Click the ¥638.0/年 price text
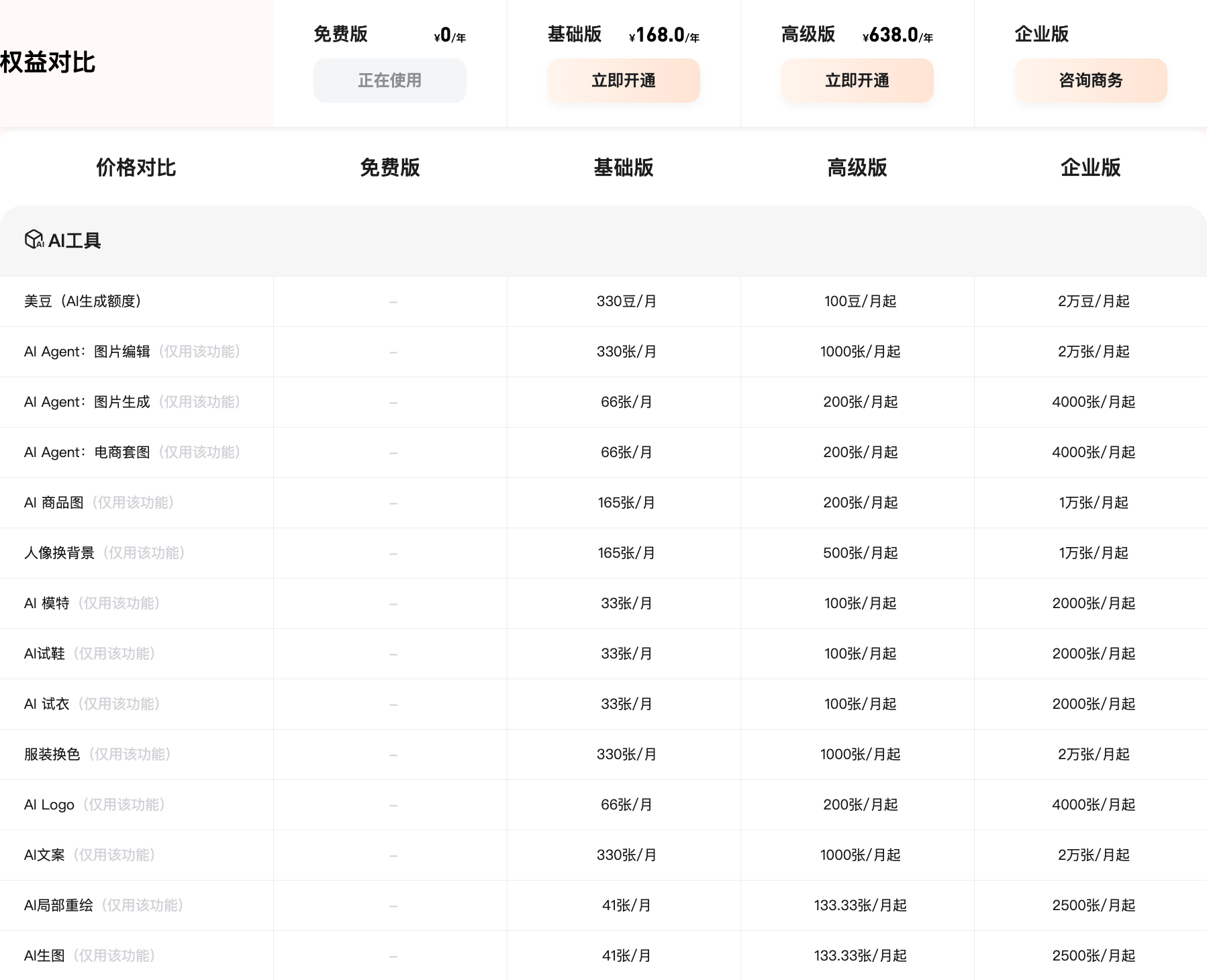Viewport: 1207px width, 980px height. point(898,35)
